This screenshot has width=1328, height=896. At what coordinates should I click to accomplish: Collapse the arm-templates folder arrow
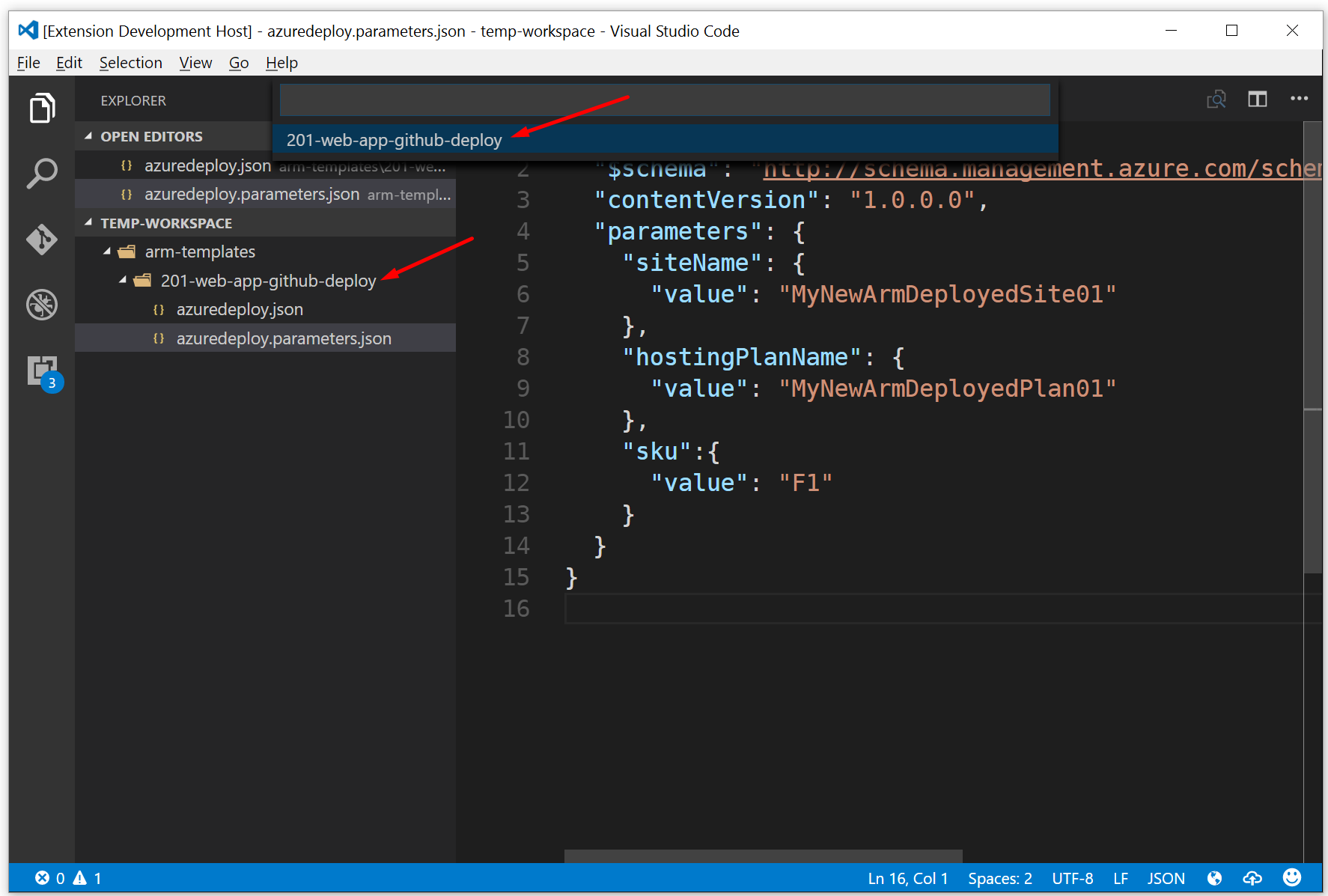(x=107, y=252)
